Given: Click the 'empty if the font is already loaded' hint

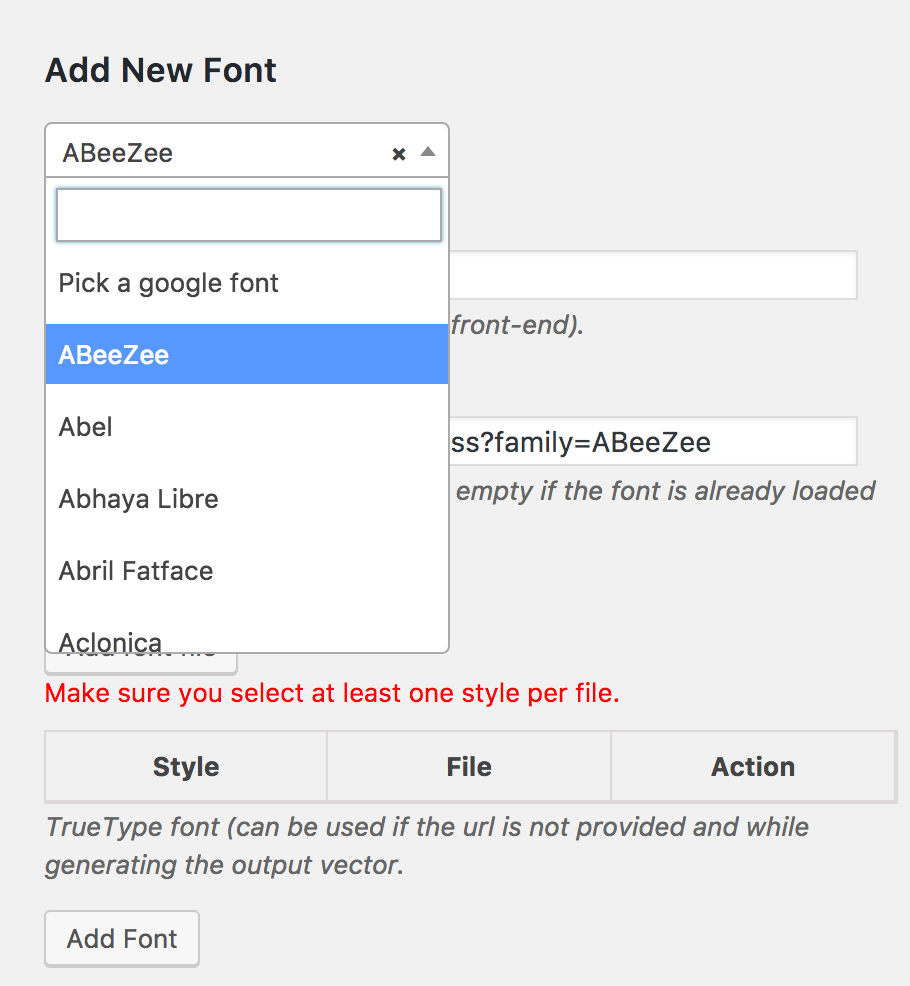Looking at the screenshot, I should 665,490.
